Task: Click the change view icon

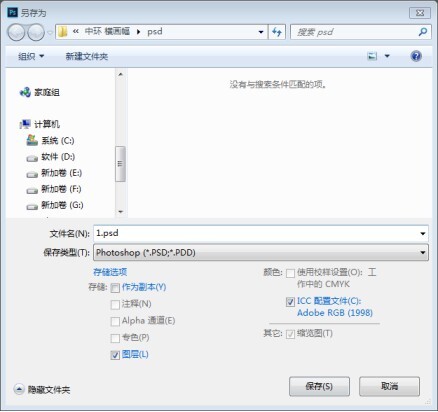Action: pyautogui.click(x=372, y=56)
